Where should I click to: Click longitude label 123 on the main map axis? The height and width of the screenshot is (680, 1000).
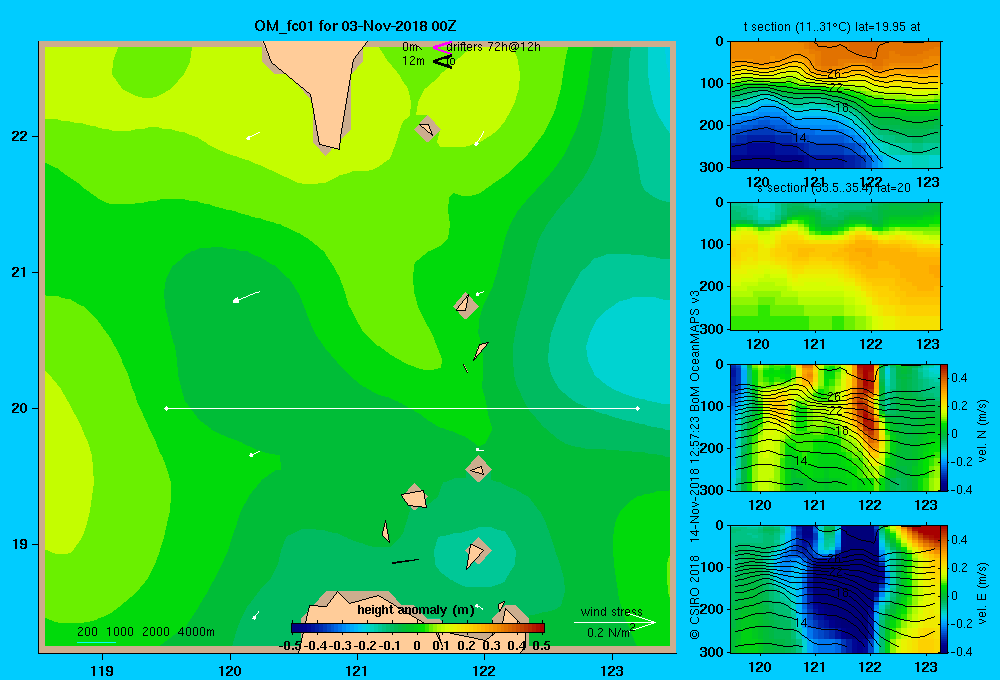click(x=612, y=670)
